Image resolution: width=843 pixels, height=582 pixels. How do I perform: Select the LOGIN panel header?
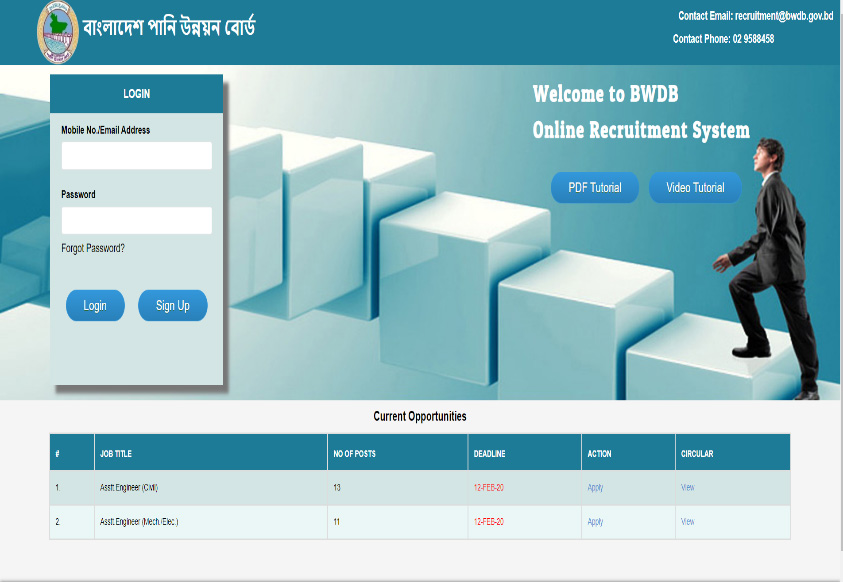coord(136,94)
